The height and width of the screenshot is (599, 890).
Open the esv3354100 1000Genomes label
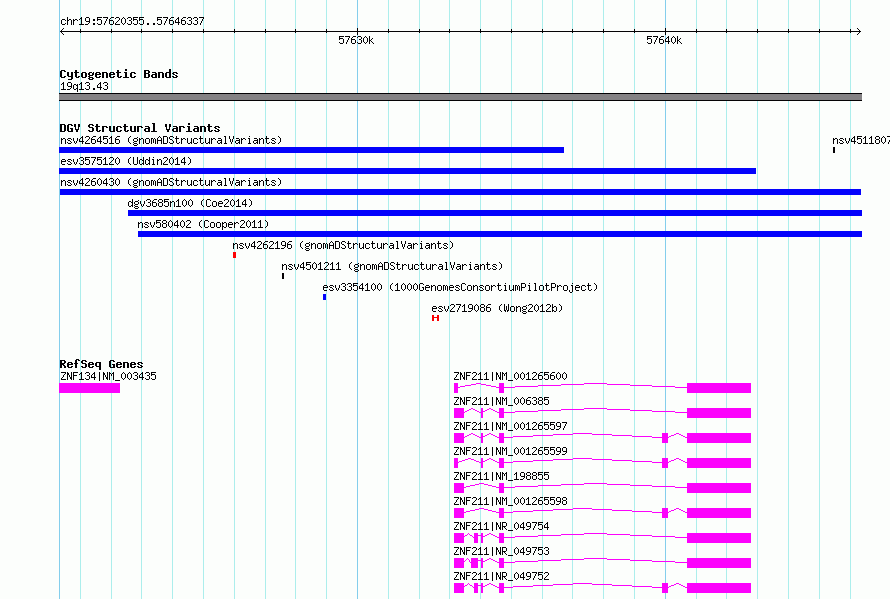(460, 287)
